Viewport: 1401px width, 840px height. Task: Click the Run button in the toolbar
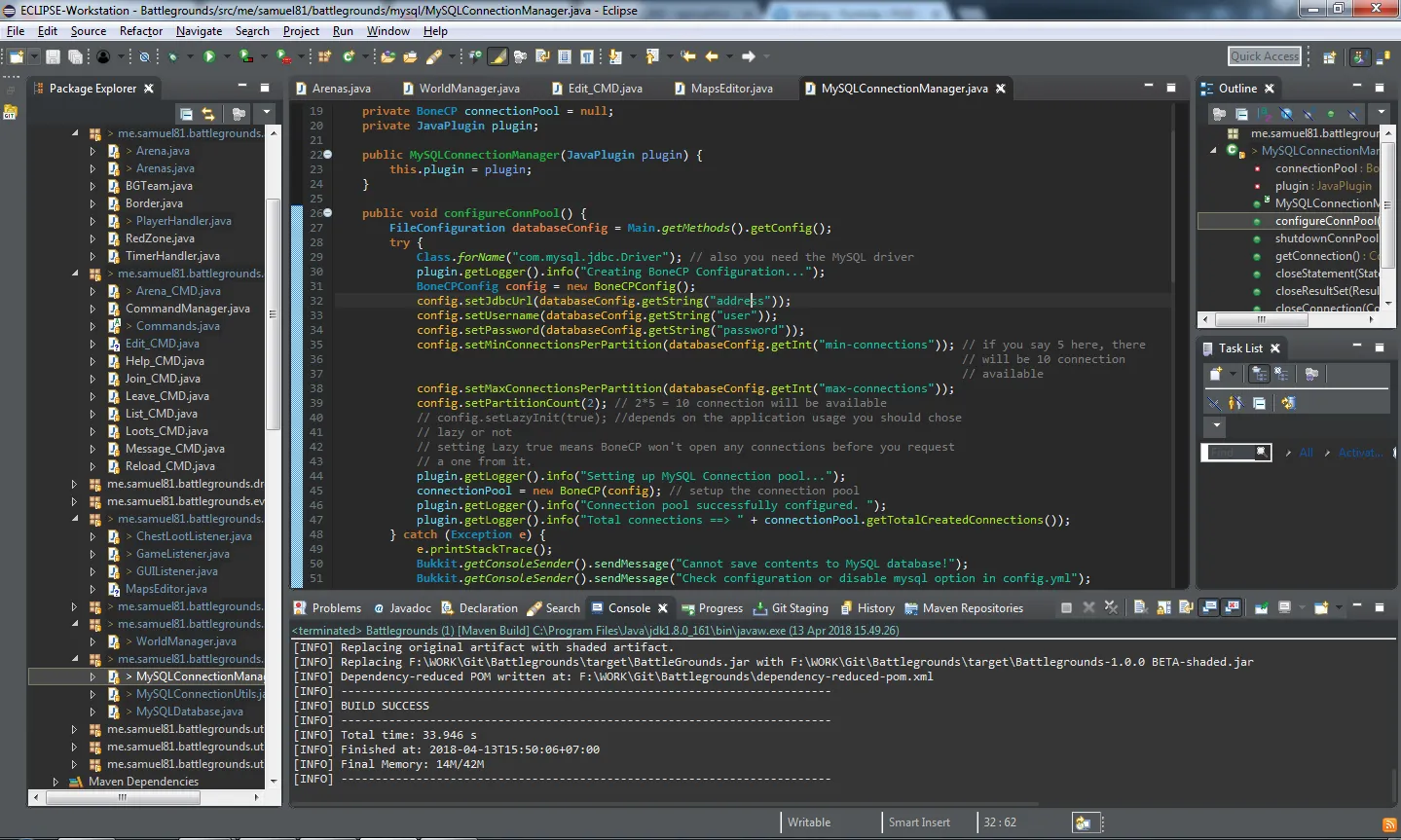pyautogui.click(x=209, y=57)
